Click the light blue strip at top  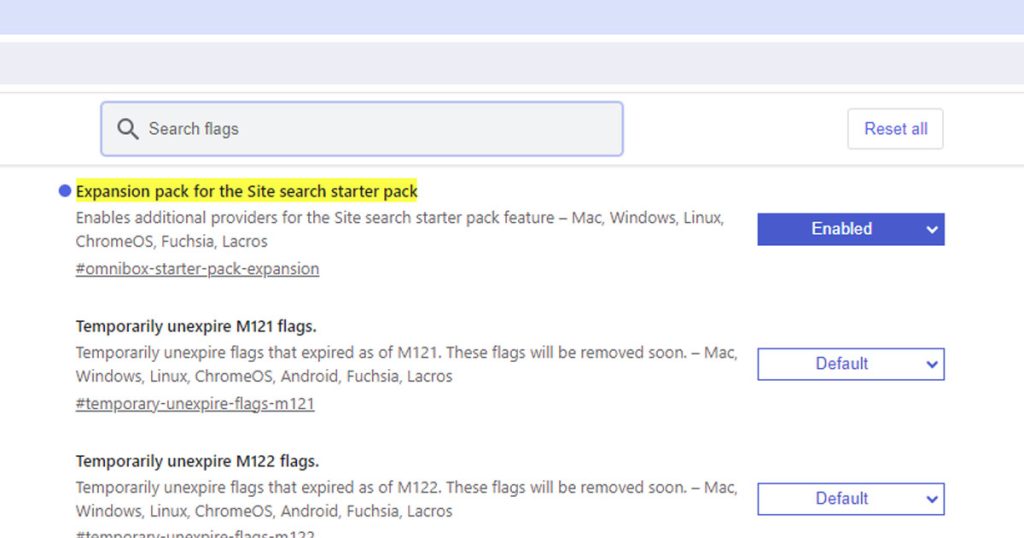512,17
